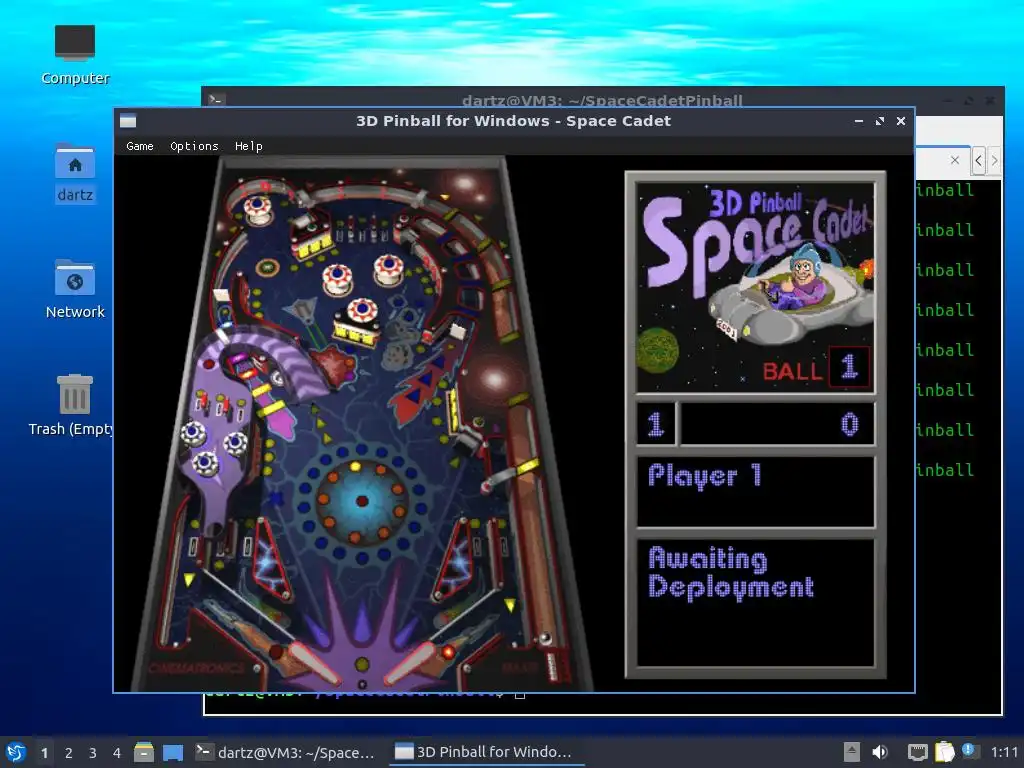Image resolution: width=1024 pixels, height=768 pixels.
Task: Click the 'Awaiting Deployment' message text
Action: click(731, 573)
